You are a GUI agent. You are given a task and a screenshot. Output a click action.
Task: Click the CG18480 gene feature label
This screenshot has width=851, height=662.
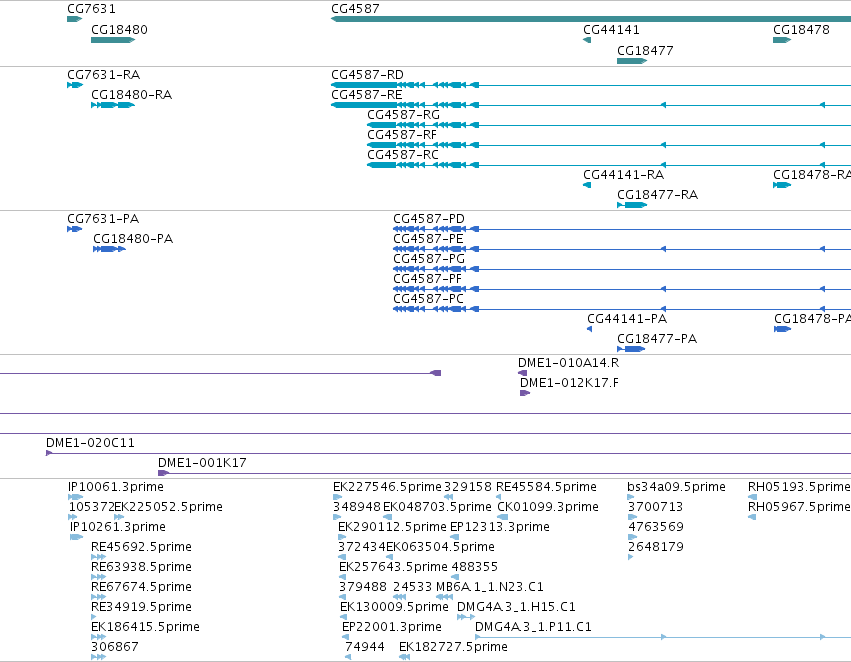point(119,30)
